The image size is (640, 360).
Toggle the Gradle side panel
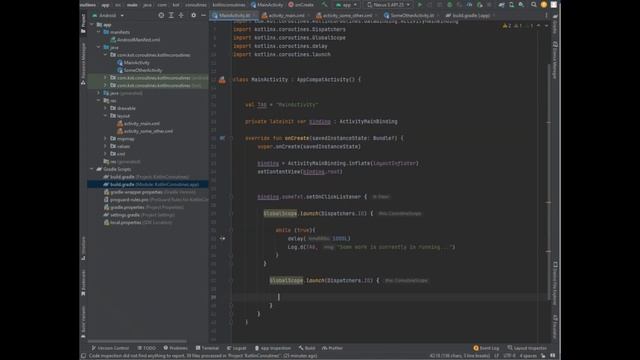(x=555, y=24)
